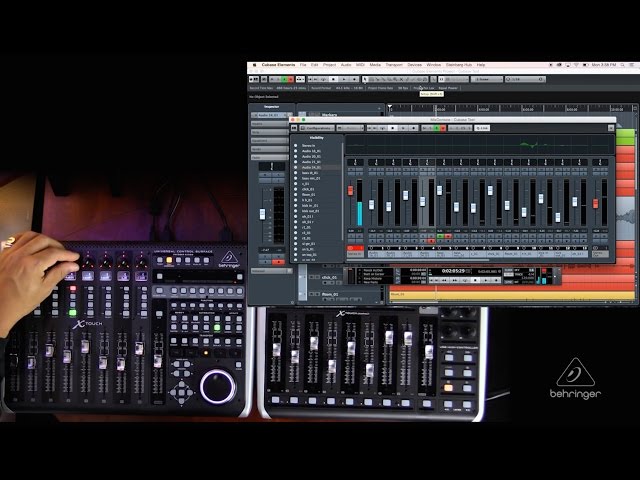
Task: Click the battery status icon
Action: pos(585,65)
